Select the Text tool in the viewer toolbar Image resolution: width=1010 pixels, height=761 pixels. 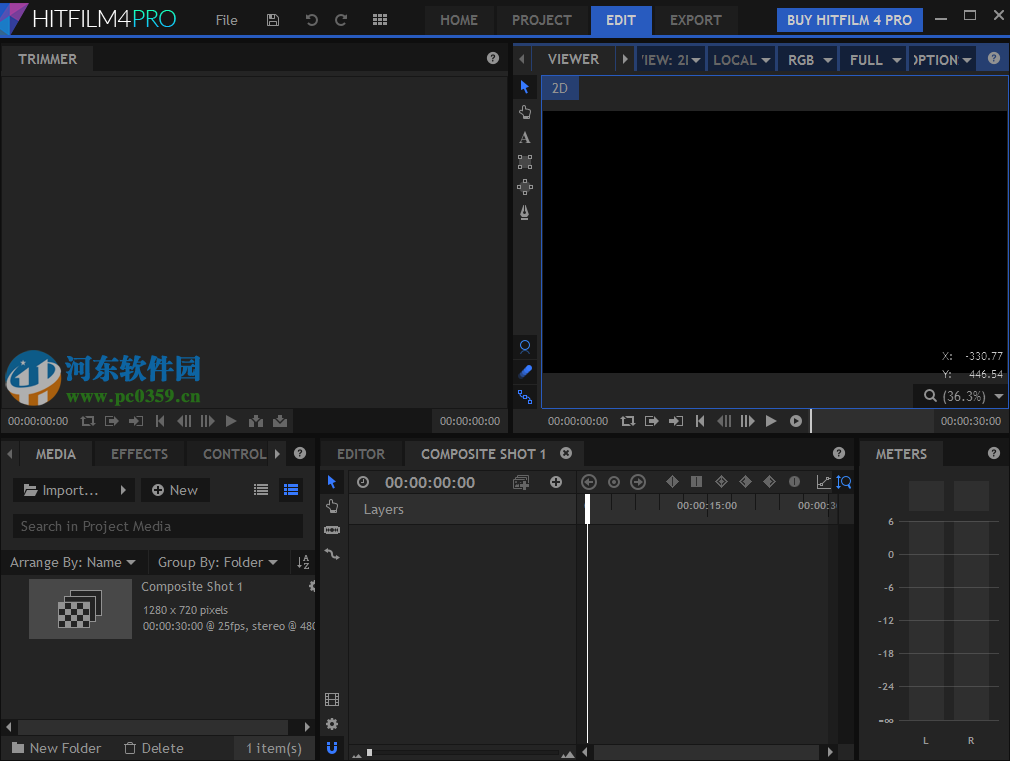click(x=525, y=137)
